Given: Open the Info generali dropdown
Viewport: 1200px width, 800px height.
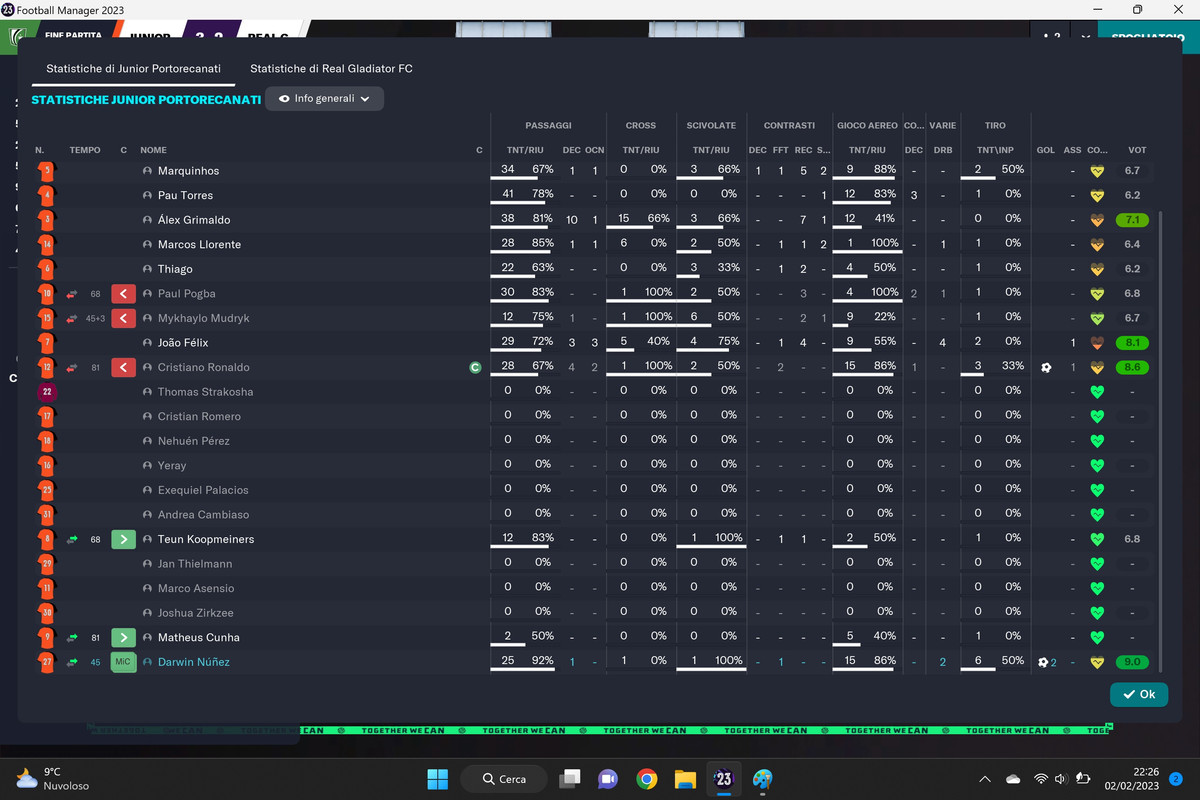Looking at the screenshot, I should pos(325,99).
